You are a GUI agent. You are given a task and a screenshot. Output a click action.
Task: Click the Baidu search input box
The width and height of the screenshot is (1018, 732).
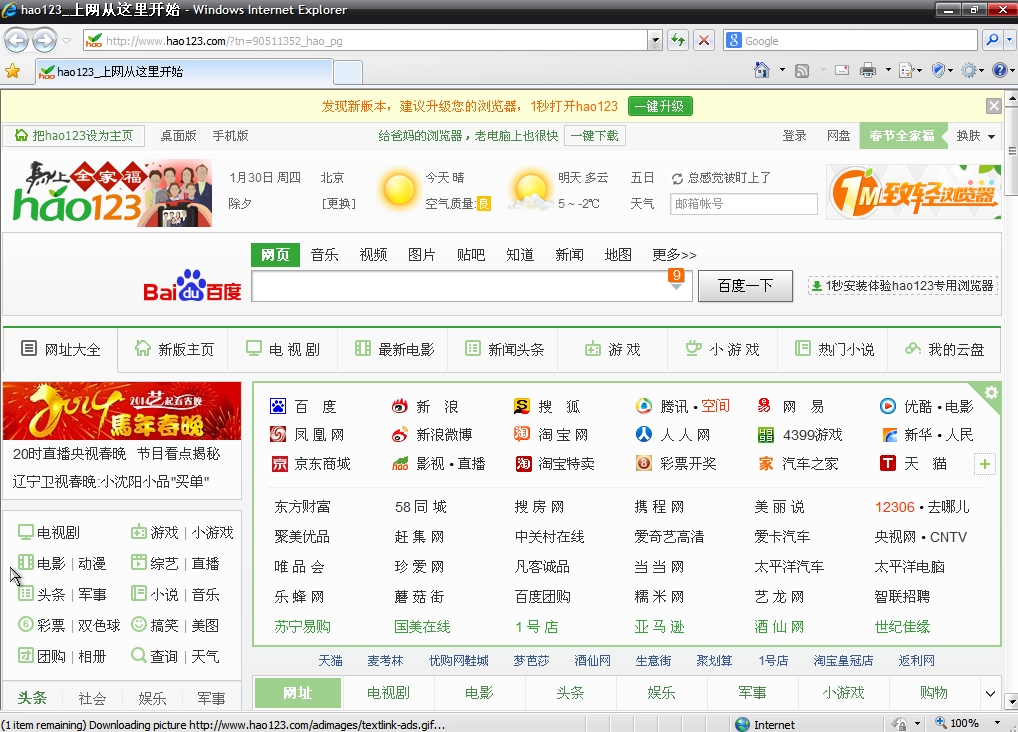click(x=458, y=287)
